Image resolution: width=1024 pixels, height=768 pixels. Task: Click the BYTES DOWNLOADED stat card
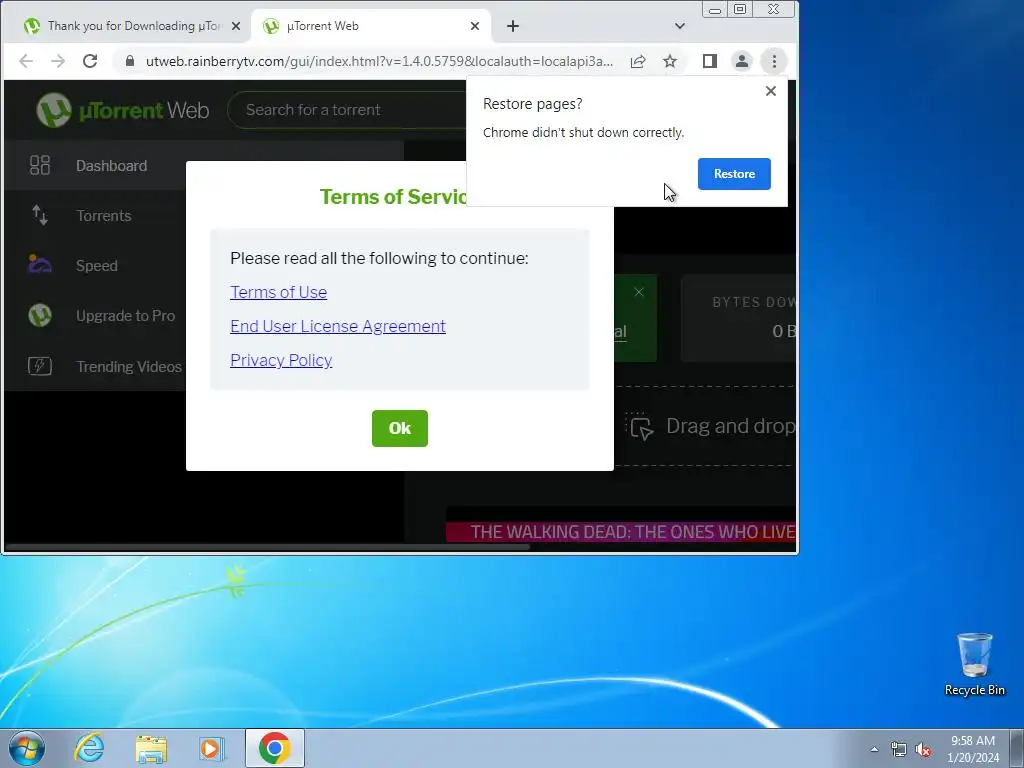(739, 319)
